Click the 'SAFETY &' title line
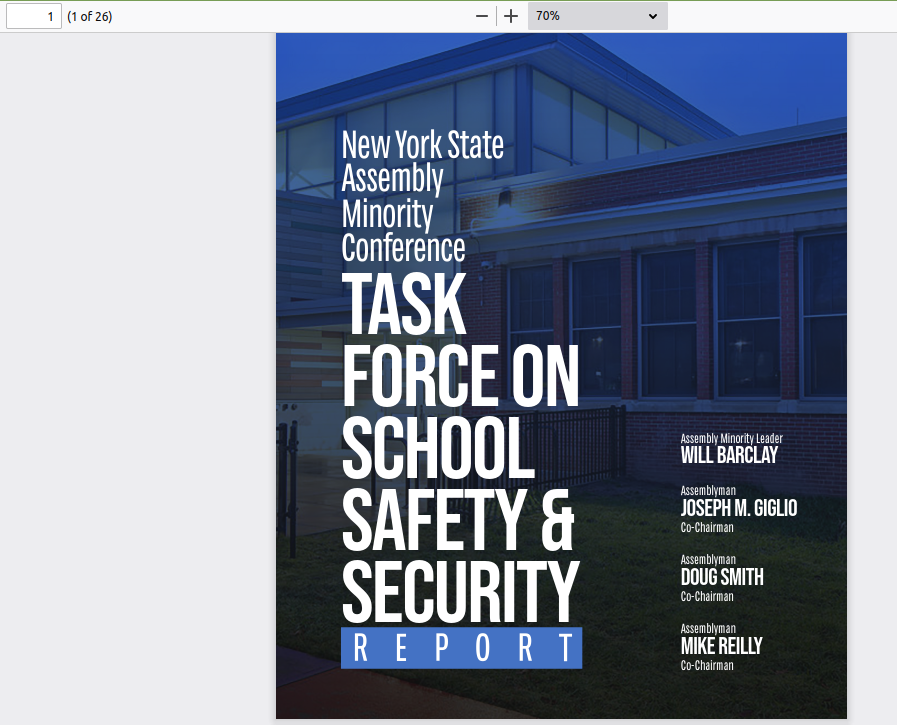This screenshot has width=897, height=725. (x=458, y=520)
